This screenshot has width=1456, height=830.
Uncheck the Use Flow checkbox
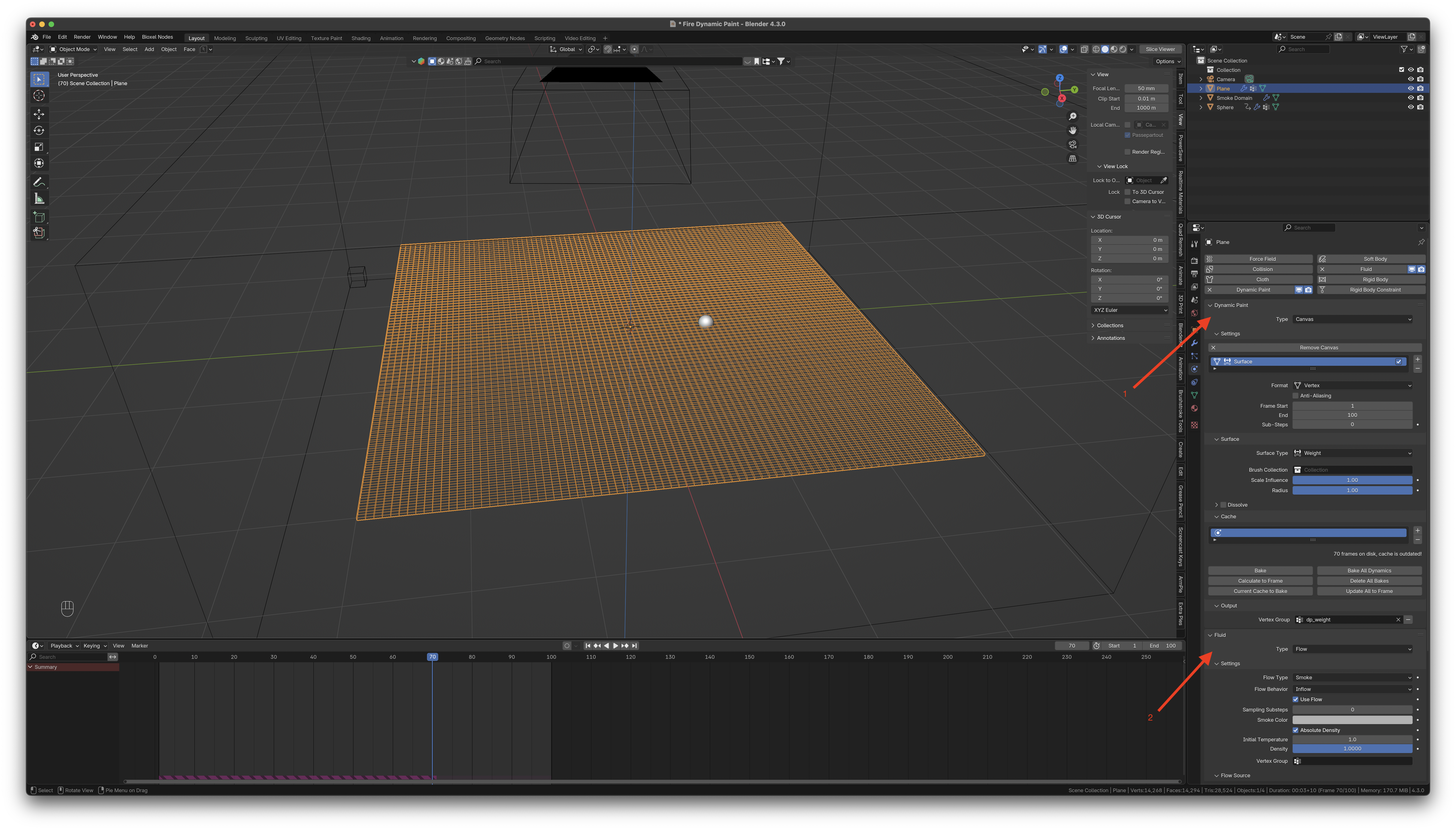(1296, 699)
